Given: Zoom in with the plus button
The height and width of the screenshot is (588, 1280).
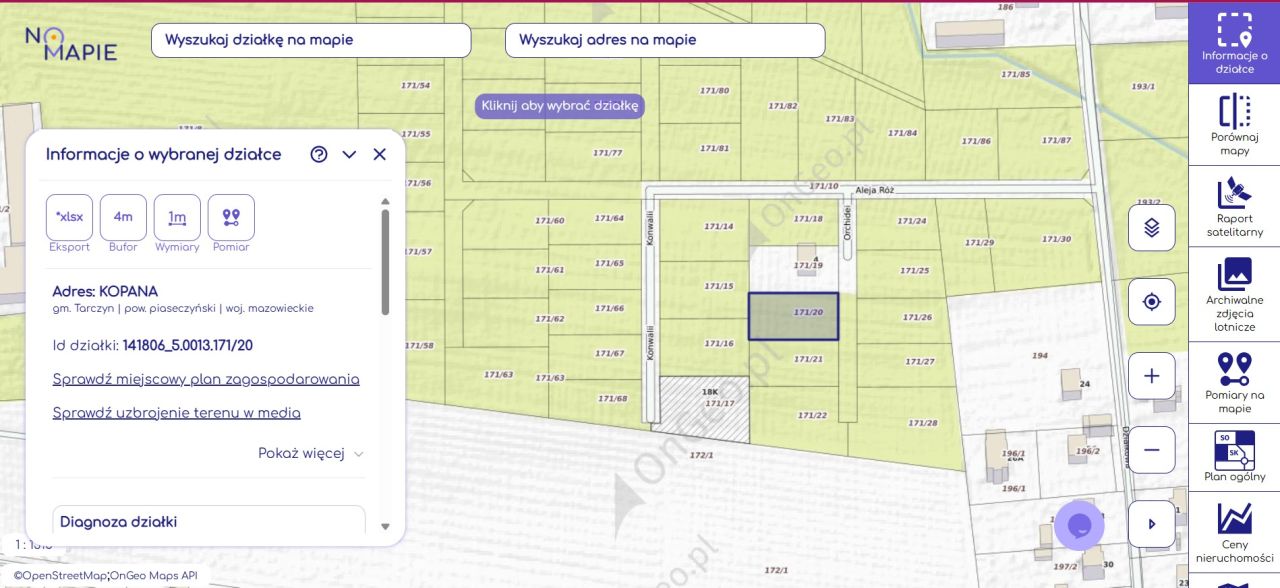Looking at the screenshot, I should tap(1151, 376).
